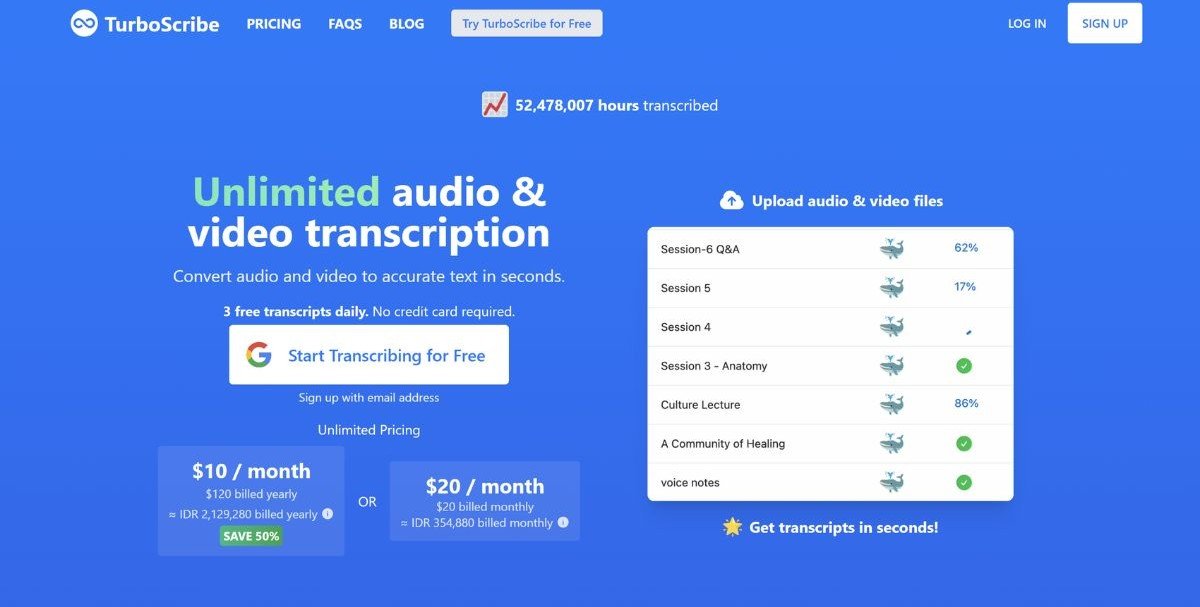Click the 3 free transcripts daily text
The width and height of the screenshot is (1200, 607).
coord(296,312)
